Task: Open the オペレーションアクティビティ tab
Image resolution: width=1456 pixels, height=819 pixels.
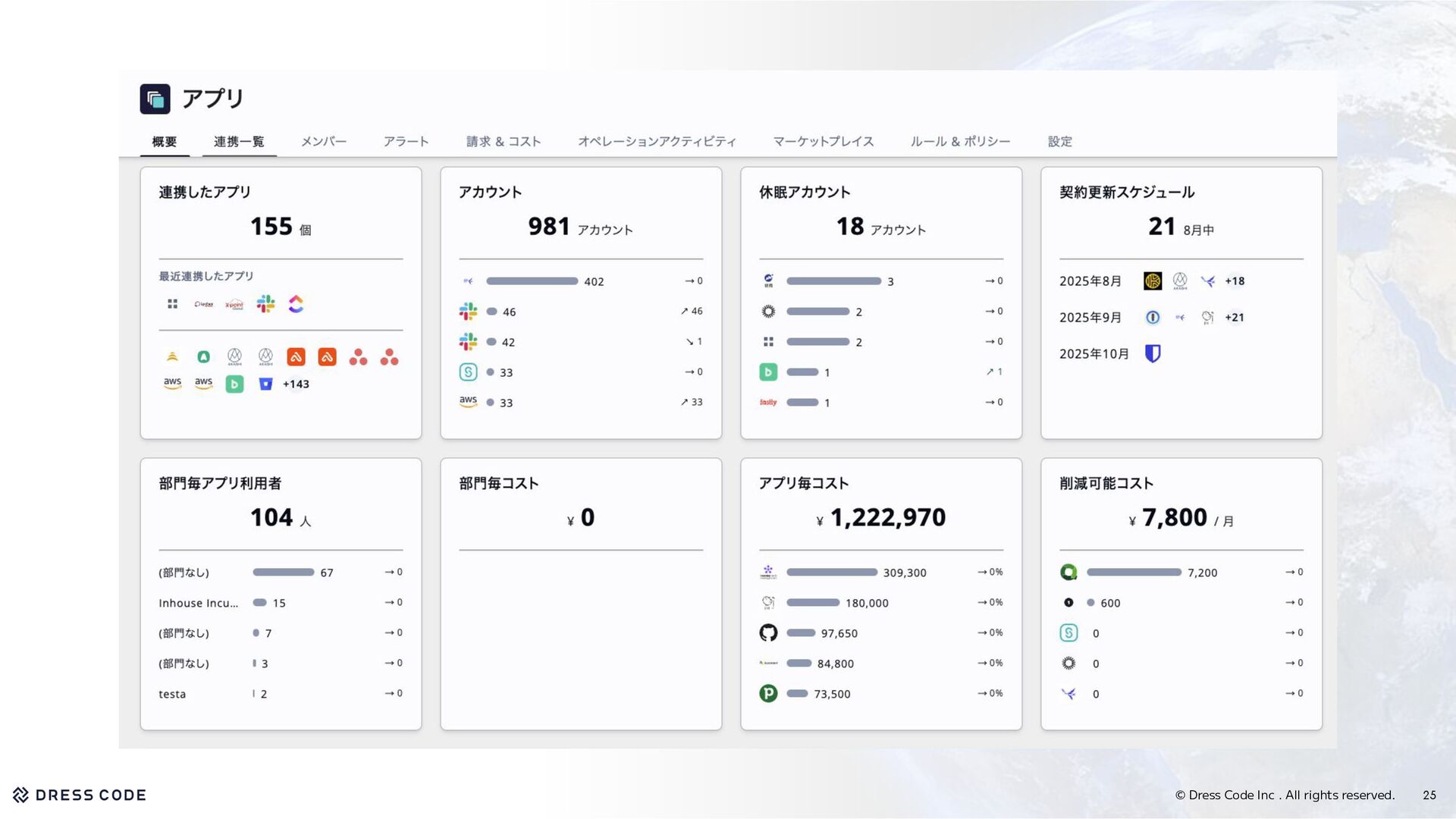Action: 657,142
